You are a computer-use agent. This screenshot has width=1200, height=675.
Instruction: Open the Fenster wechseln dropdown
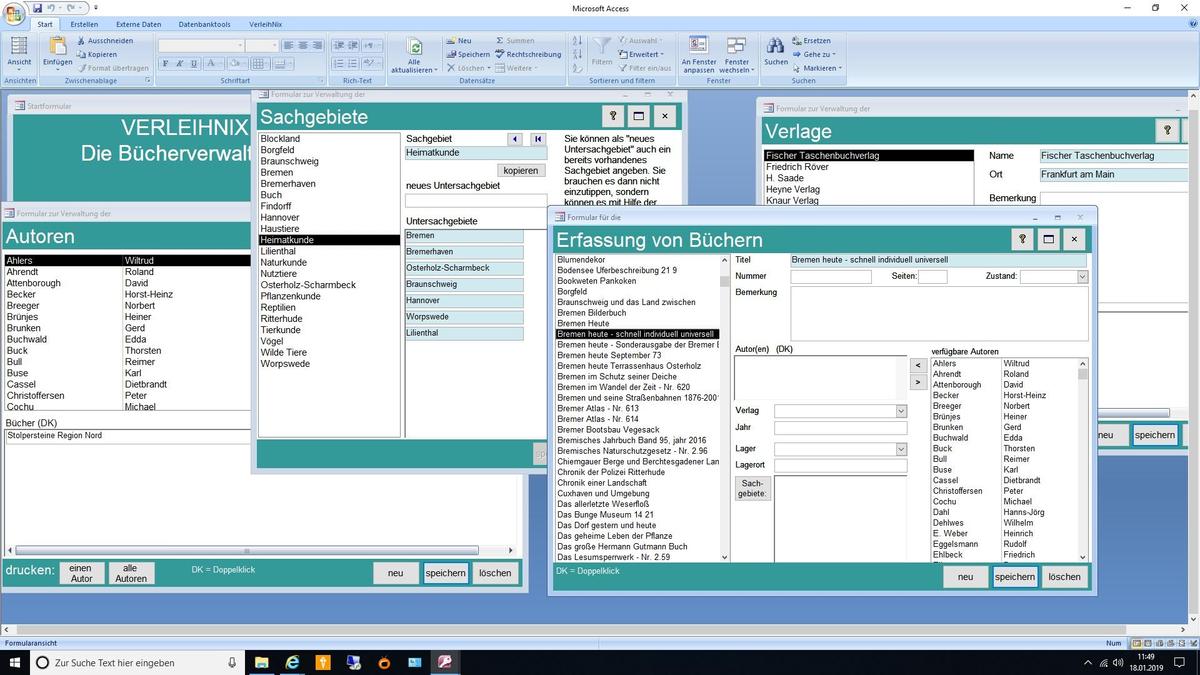coord(737,55)
